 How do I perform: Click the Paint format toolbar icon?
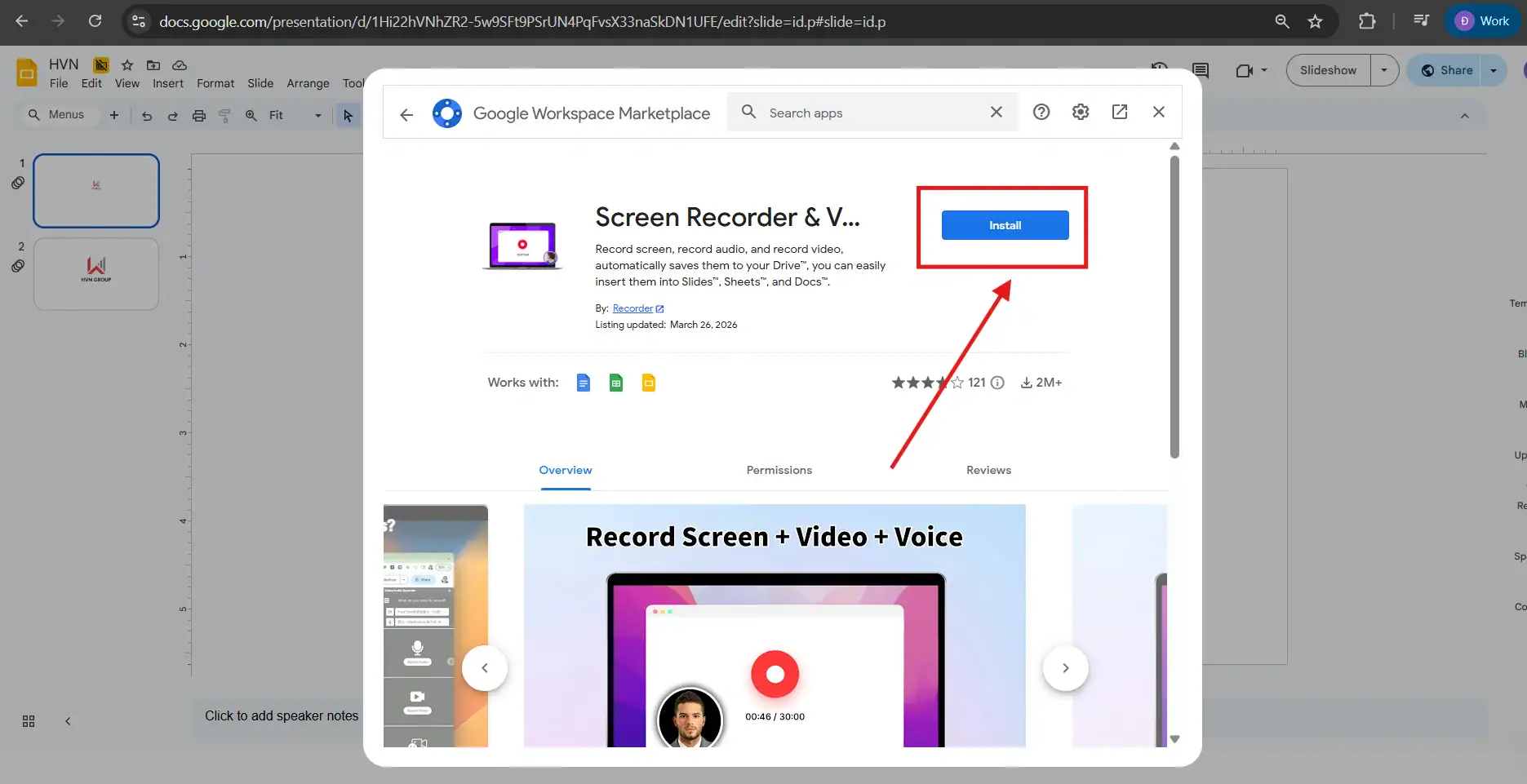[x=225, y=116]
